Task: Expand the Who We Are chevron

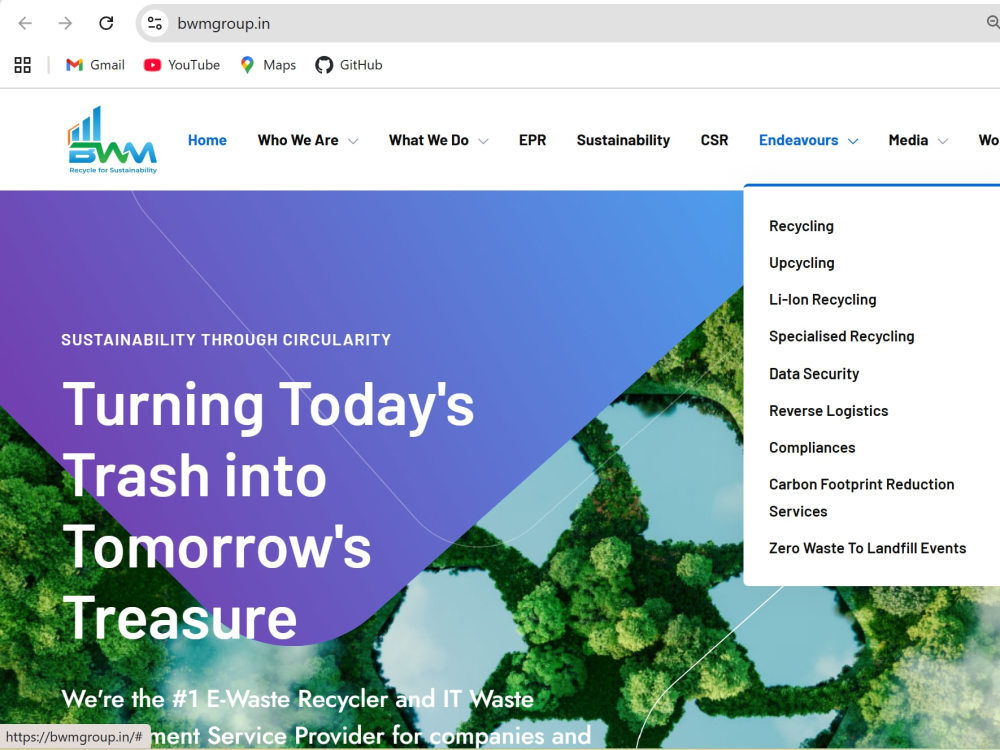Action: pyautogui.click(x=353, y=141)
